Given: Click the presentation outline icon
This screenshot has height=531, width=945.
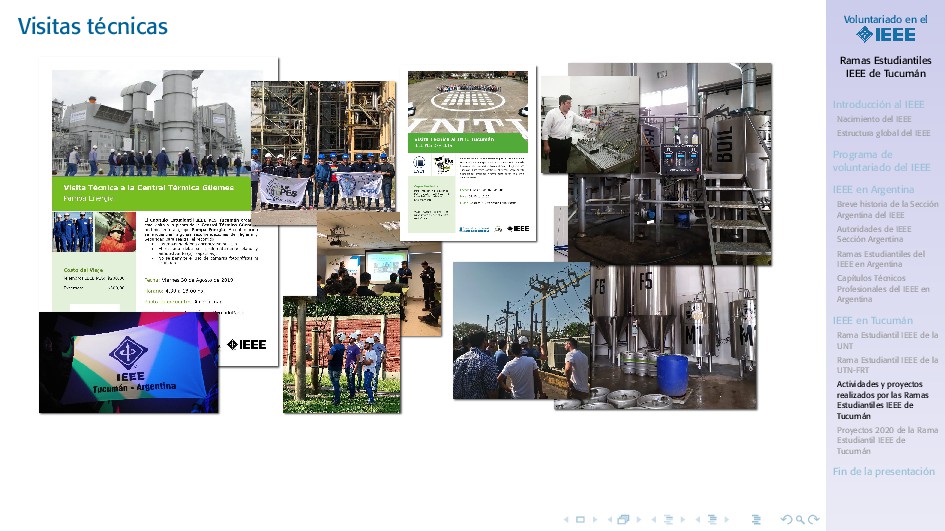Looking at the screenshot, I should tap(756, 519).
